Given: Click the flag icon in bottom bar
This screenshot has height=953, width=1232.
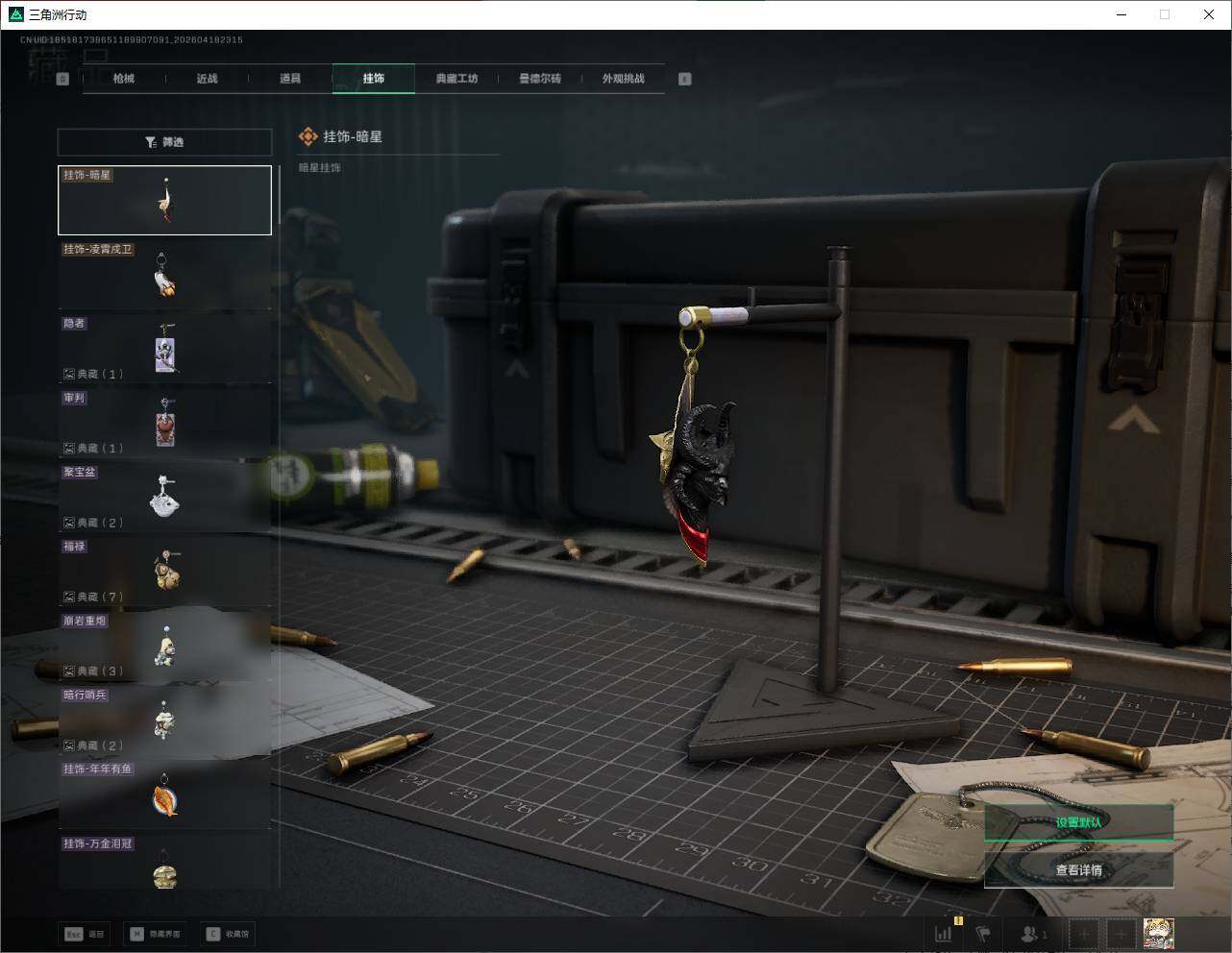Looking at the screenshot, I should pyautogui.click(x=983, y=934).
